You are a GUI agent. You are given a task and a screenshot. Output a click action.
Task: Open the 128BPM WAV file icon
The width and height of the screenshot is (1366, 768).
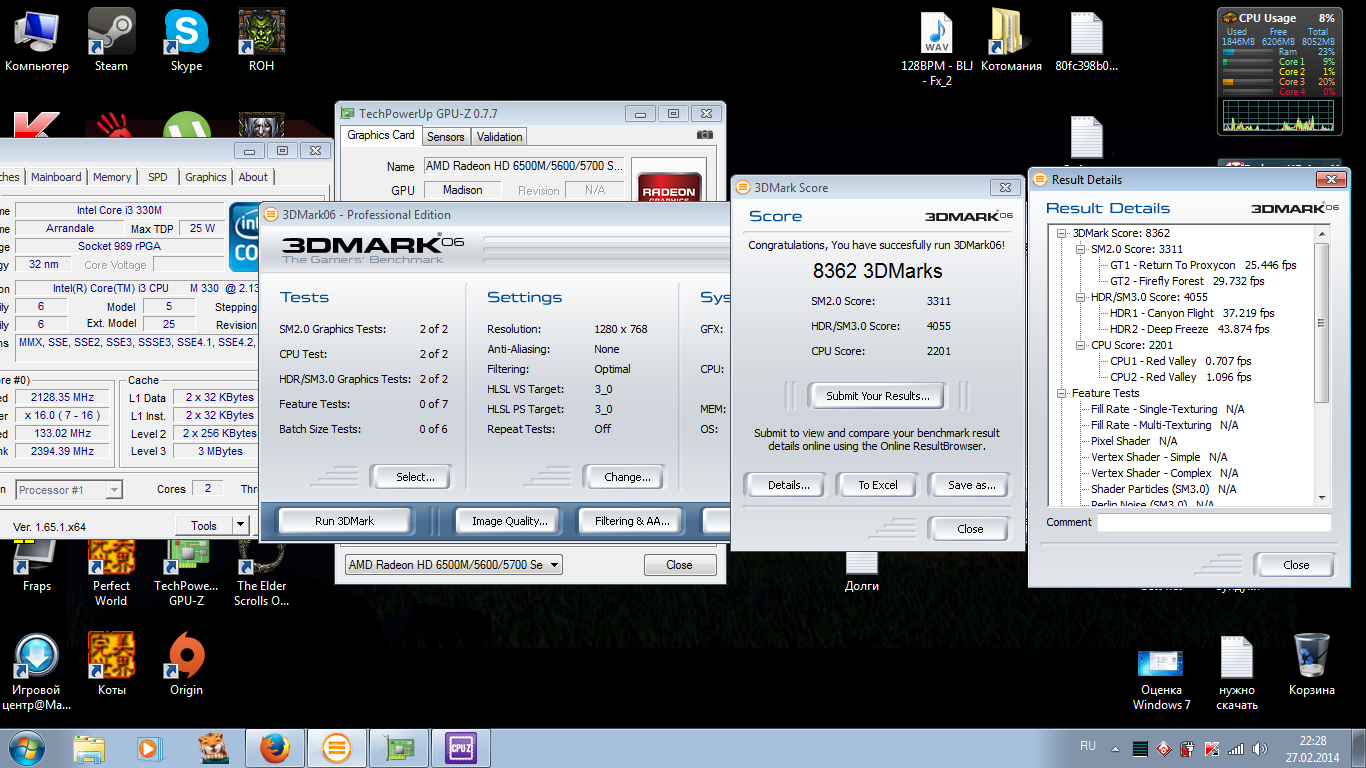click(937, 49)
